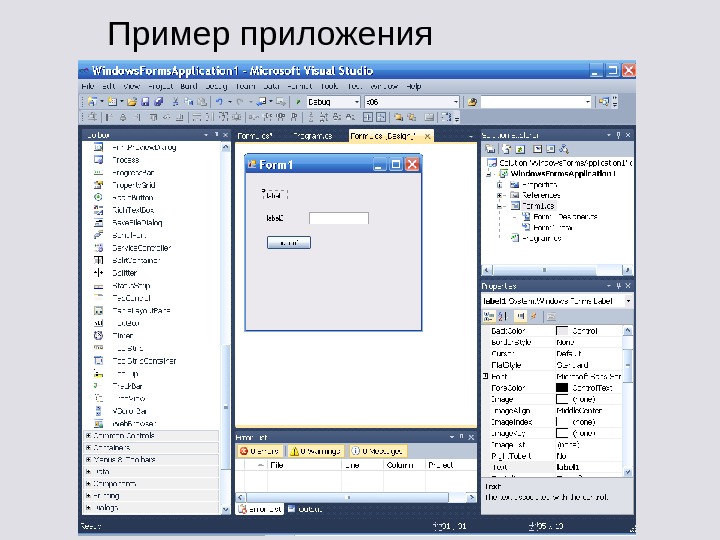
Task: Click Refresh icon in Solution Explorer toolbar
Action: click(x=520, y=149)
